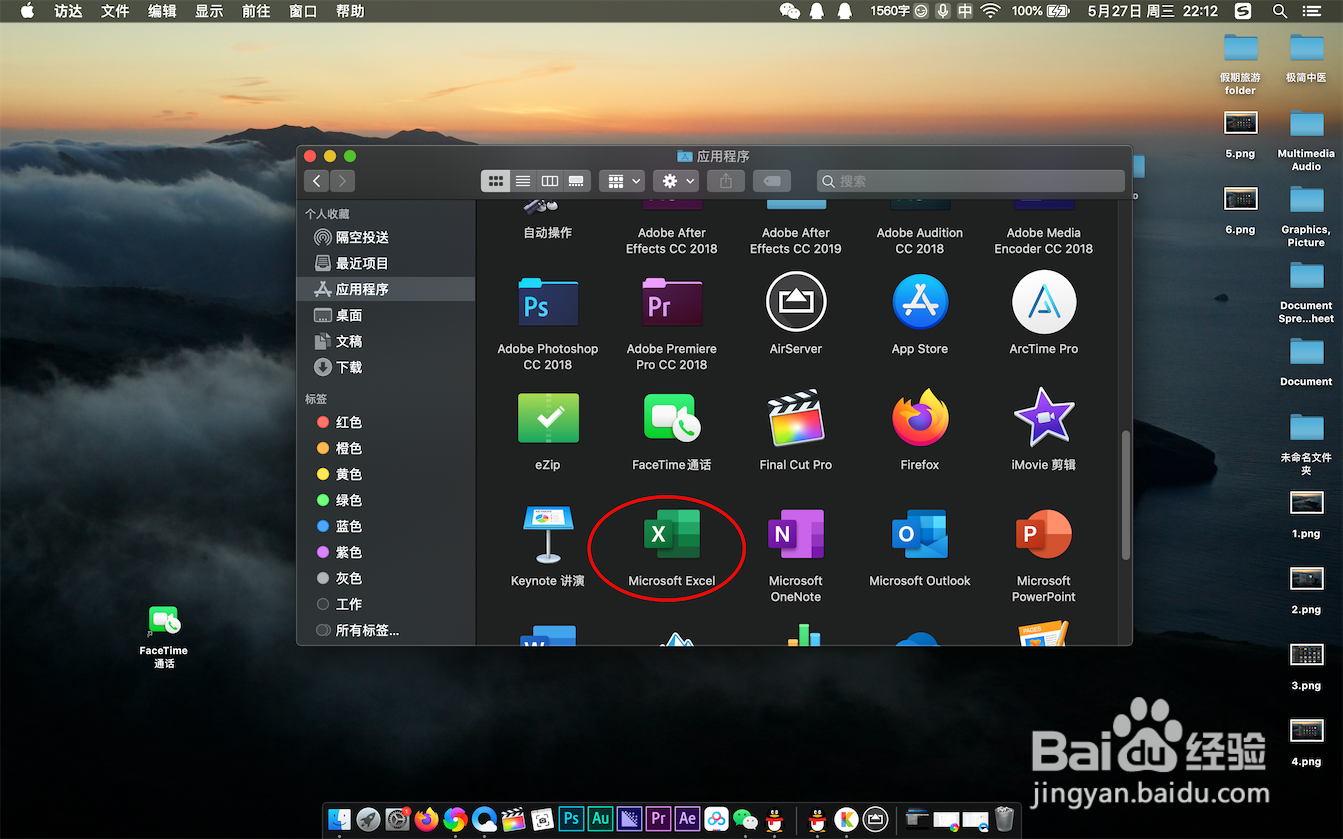Open Microsoft Excel in the Applications window

672,534
